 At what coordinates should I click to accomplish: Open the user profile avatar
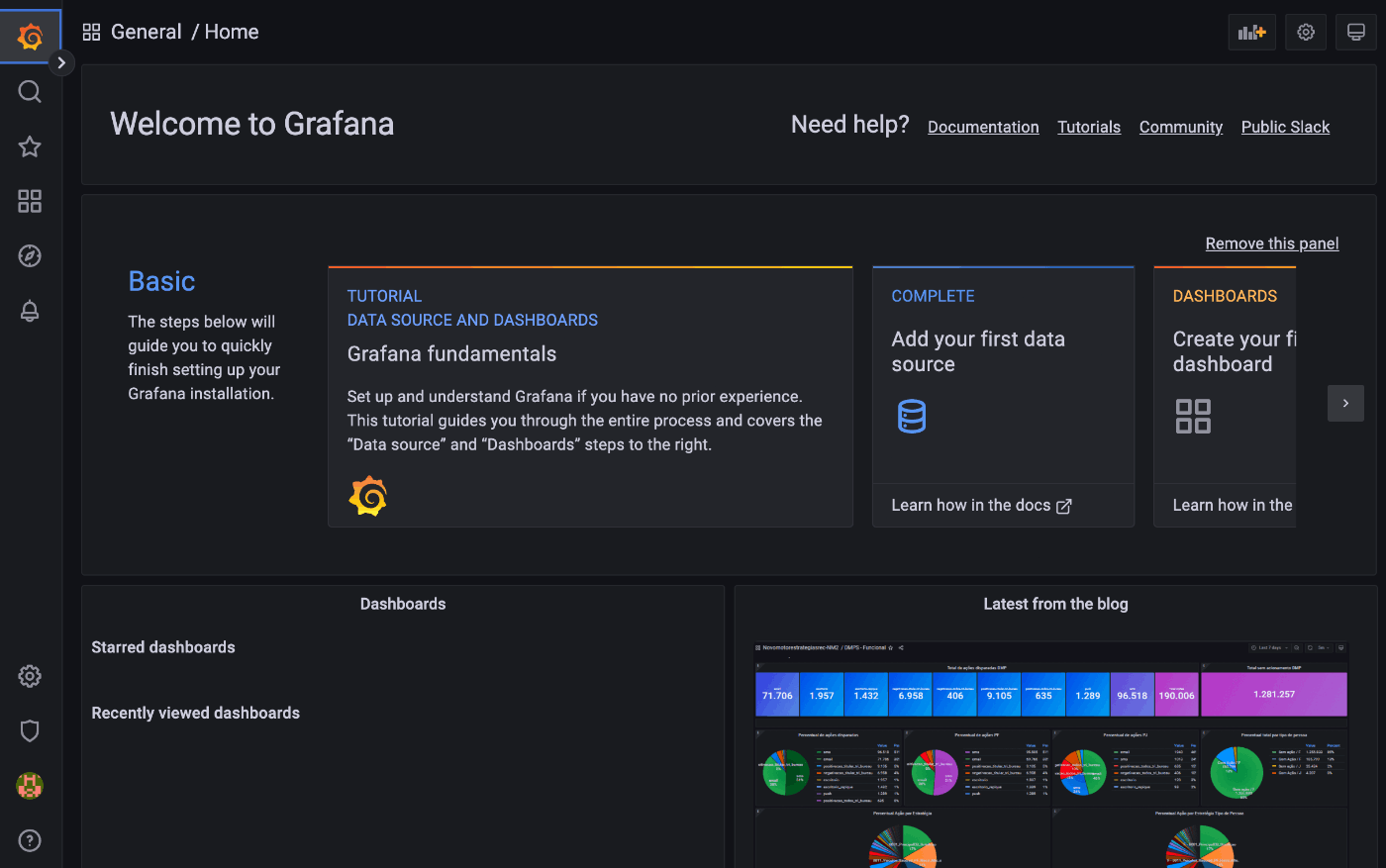tap(30, 786)
